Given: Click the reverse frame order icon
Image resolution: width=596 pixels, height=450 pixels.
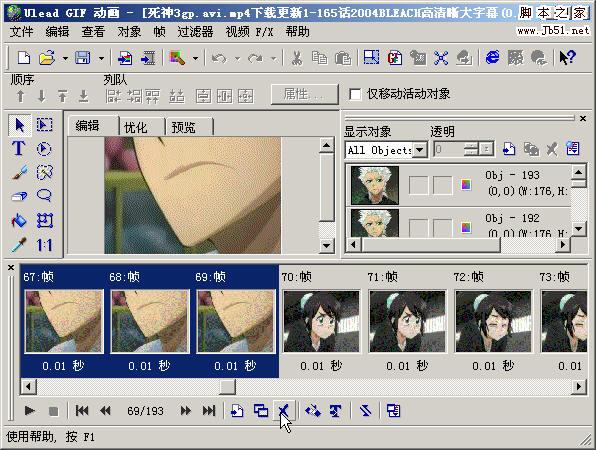Looking at the screenshot, I should pos(365,411).
